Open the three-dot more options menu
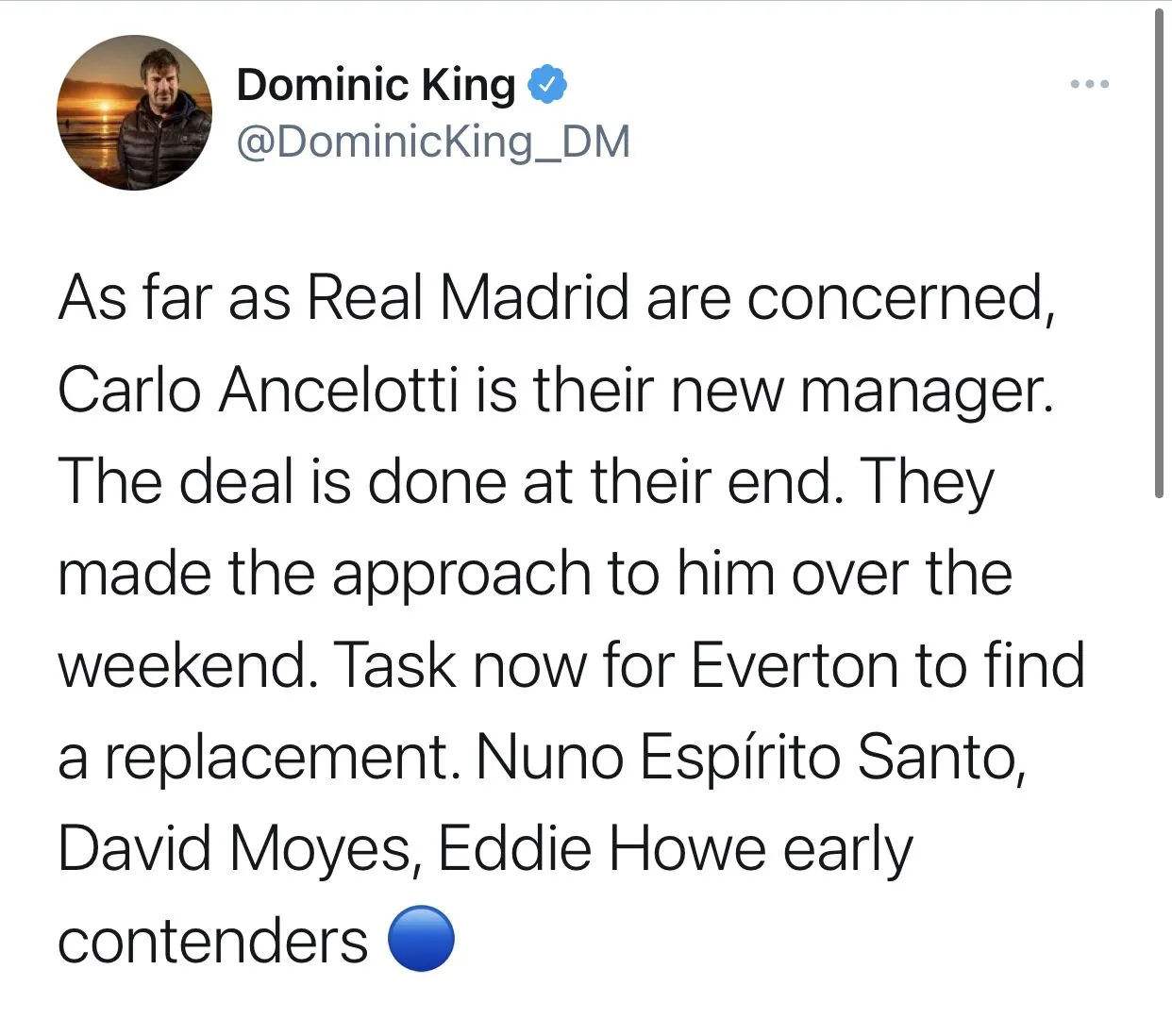The height and width of the screenshot is (1036, 1172). coord(1090,85)
